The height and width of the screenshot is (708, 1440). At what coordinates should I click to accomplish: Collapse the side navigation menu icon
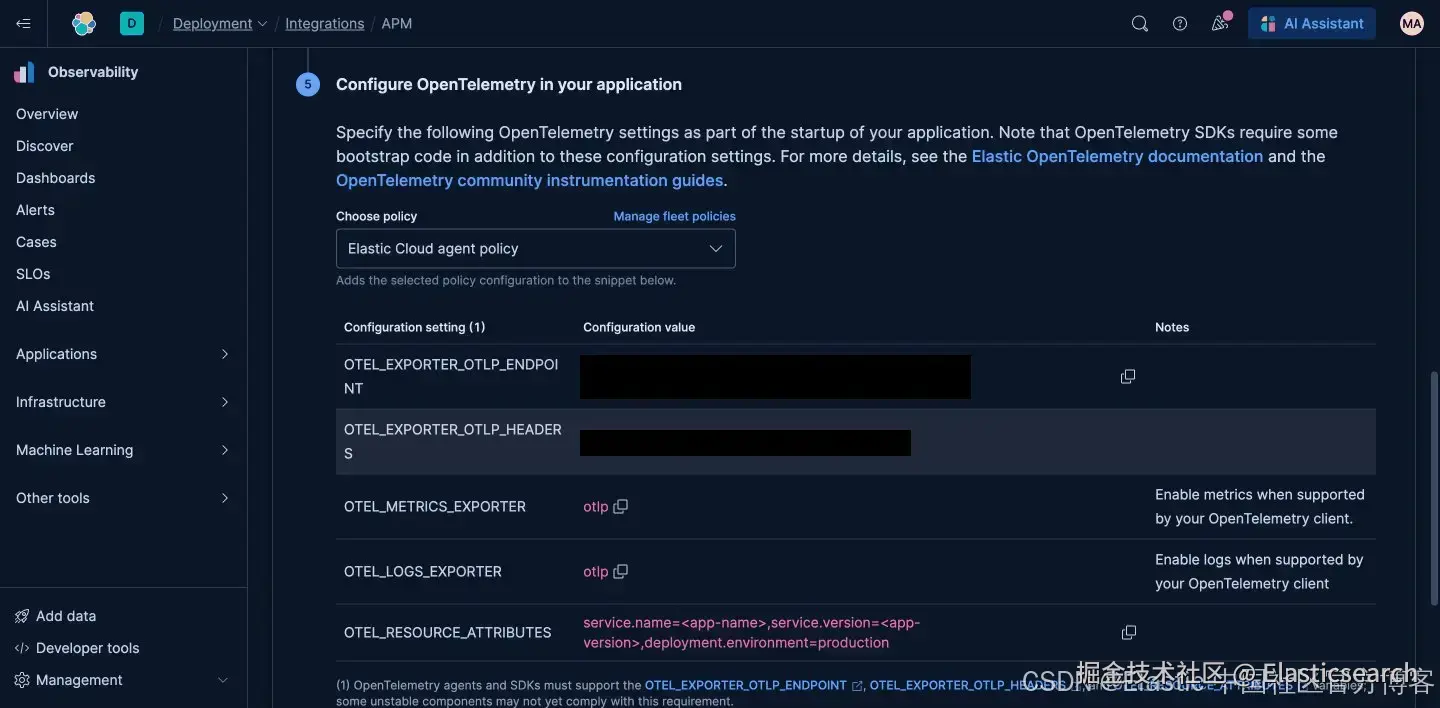tap(23, 23)
